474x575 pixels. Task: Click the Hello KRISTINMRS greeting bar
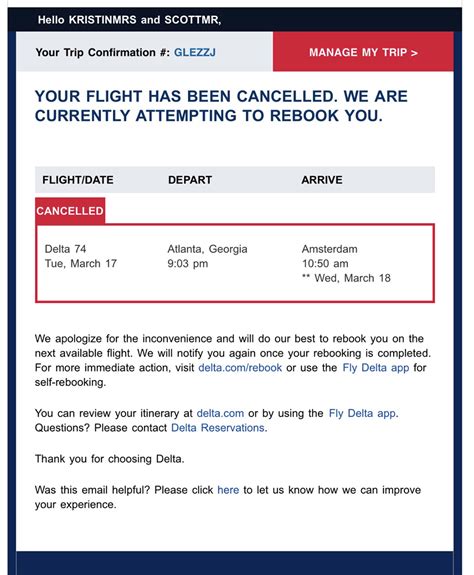tap(235, 19)
